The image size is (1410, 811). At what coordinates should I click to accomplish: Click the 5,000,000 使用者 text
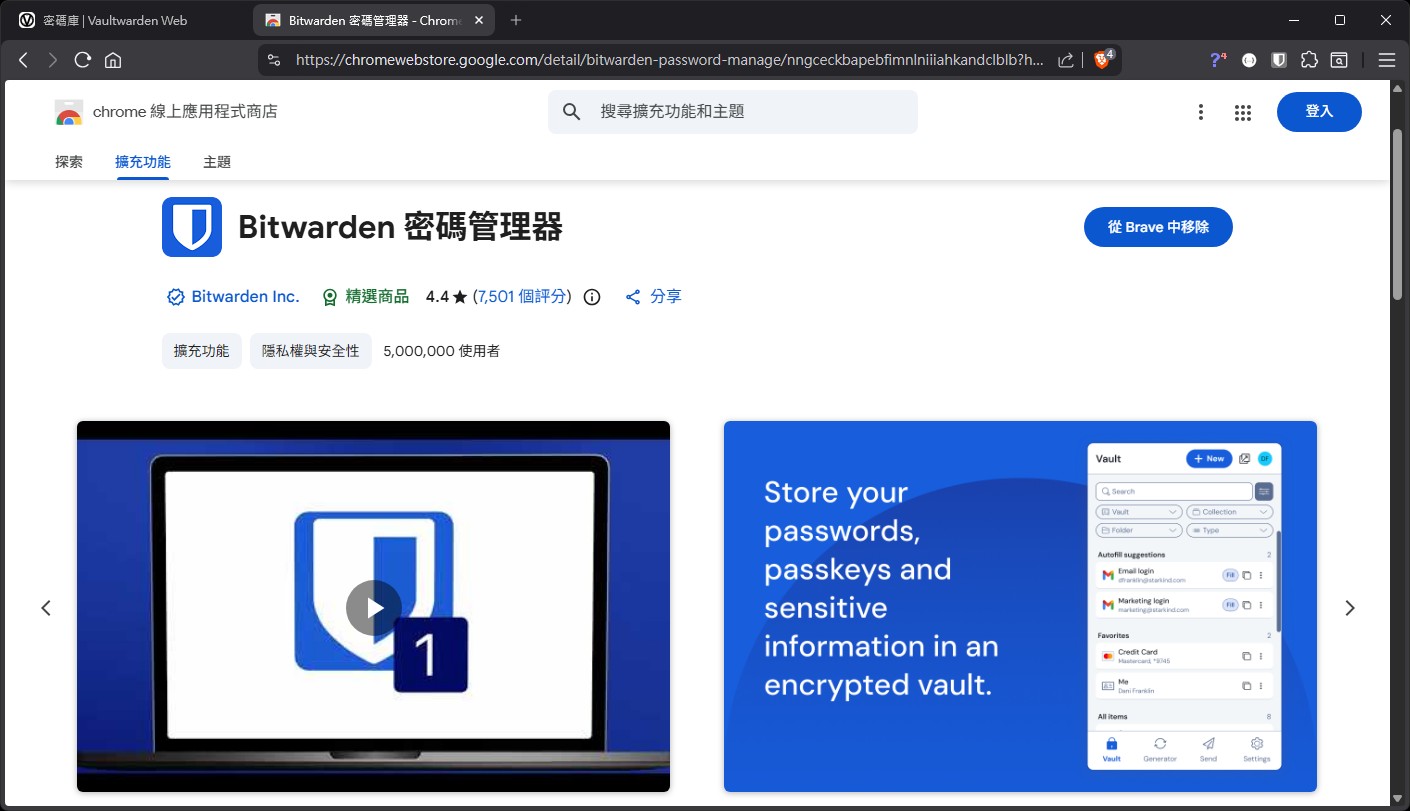coord(441,351)
